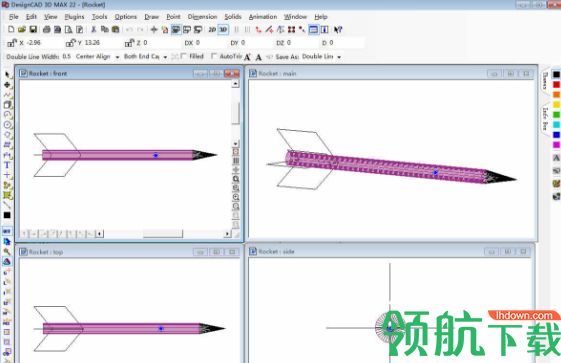561x363 pixels.
Task: Open the Help menu
Action: tap(321, 17)
